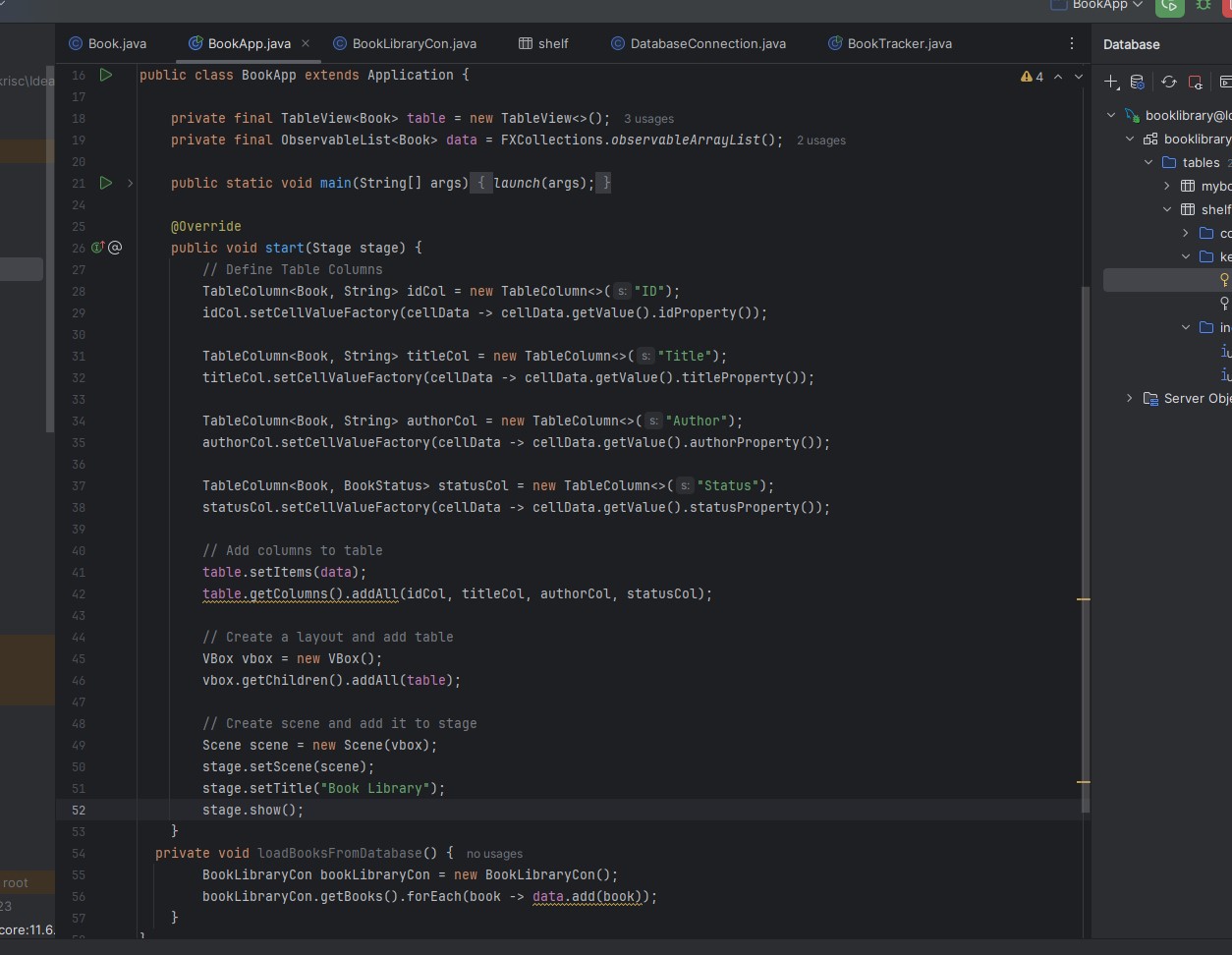Screen dimensions: 1232x955
Task: Click the 3 usages hint on table field
Action: [648, 119]
